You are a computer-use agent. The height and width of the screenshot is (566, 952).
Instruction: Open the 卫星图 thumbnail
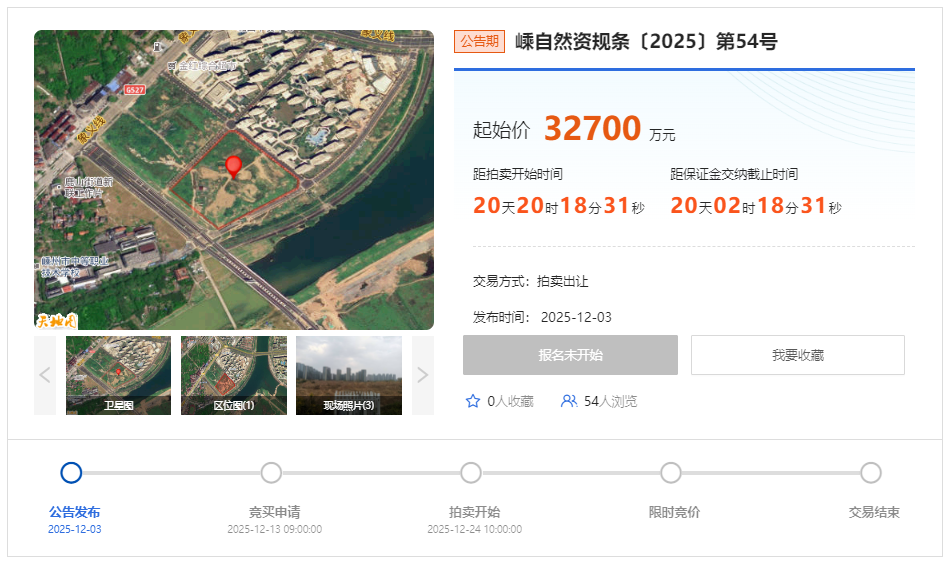pos(118,375)
